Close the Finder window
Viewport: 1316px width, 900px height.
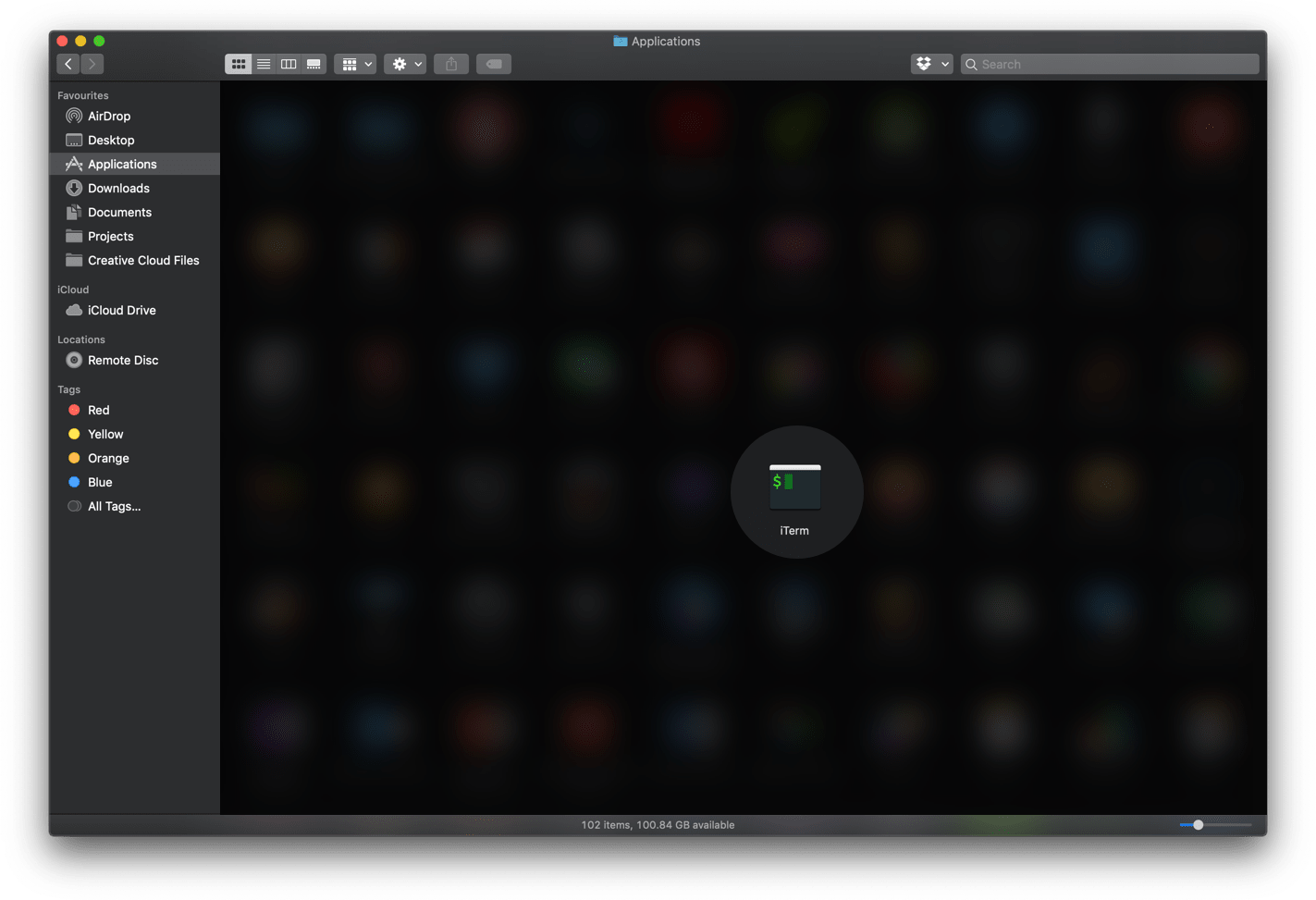63,41
